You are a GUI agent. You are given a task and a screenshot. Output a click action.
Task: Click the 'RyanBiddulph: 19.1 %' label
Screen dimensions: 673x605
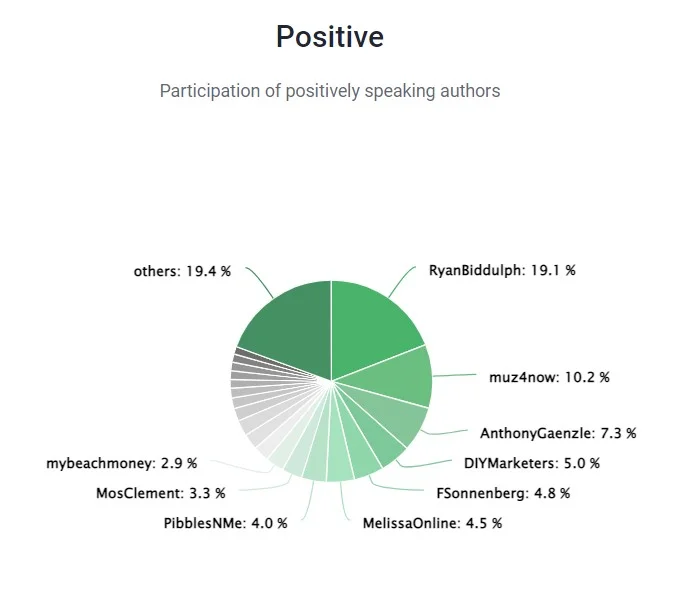point(502,270)
